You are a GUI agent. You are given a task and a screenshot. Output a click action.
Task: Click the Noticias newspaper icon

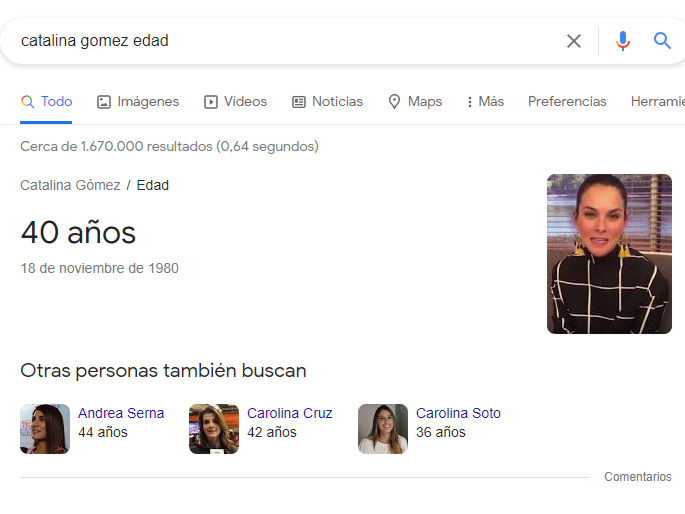299,102
